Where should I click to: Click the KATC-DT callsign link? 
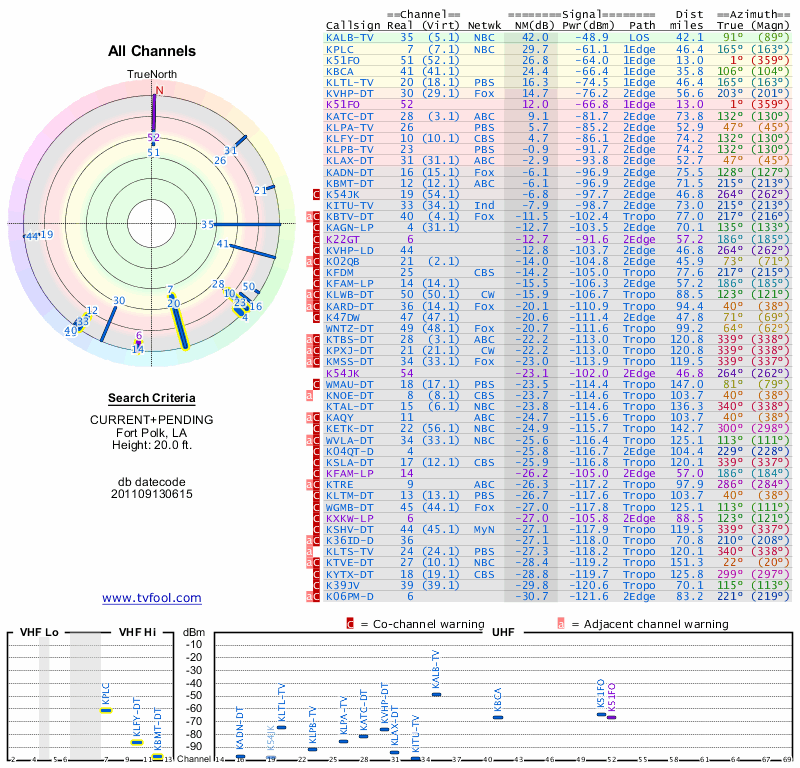pos(349,116)
